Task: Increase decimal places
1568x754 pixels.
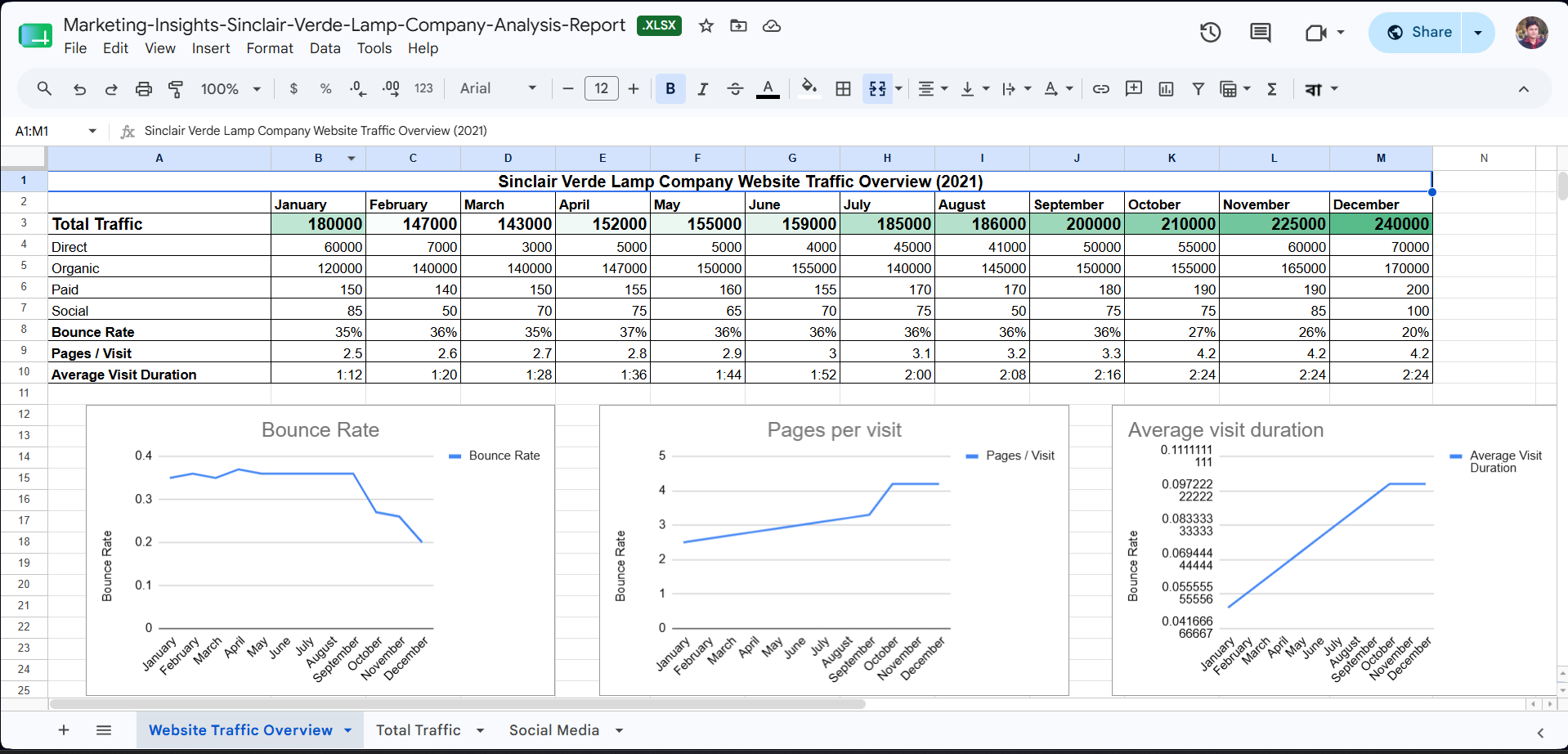Action: pyautogui.click(x=391, y=88)
